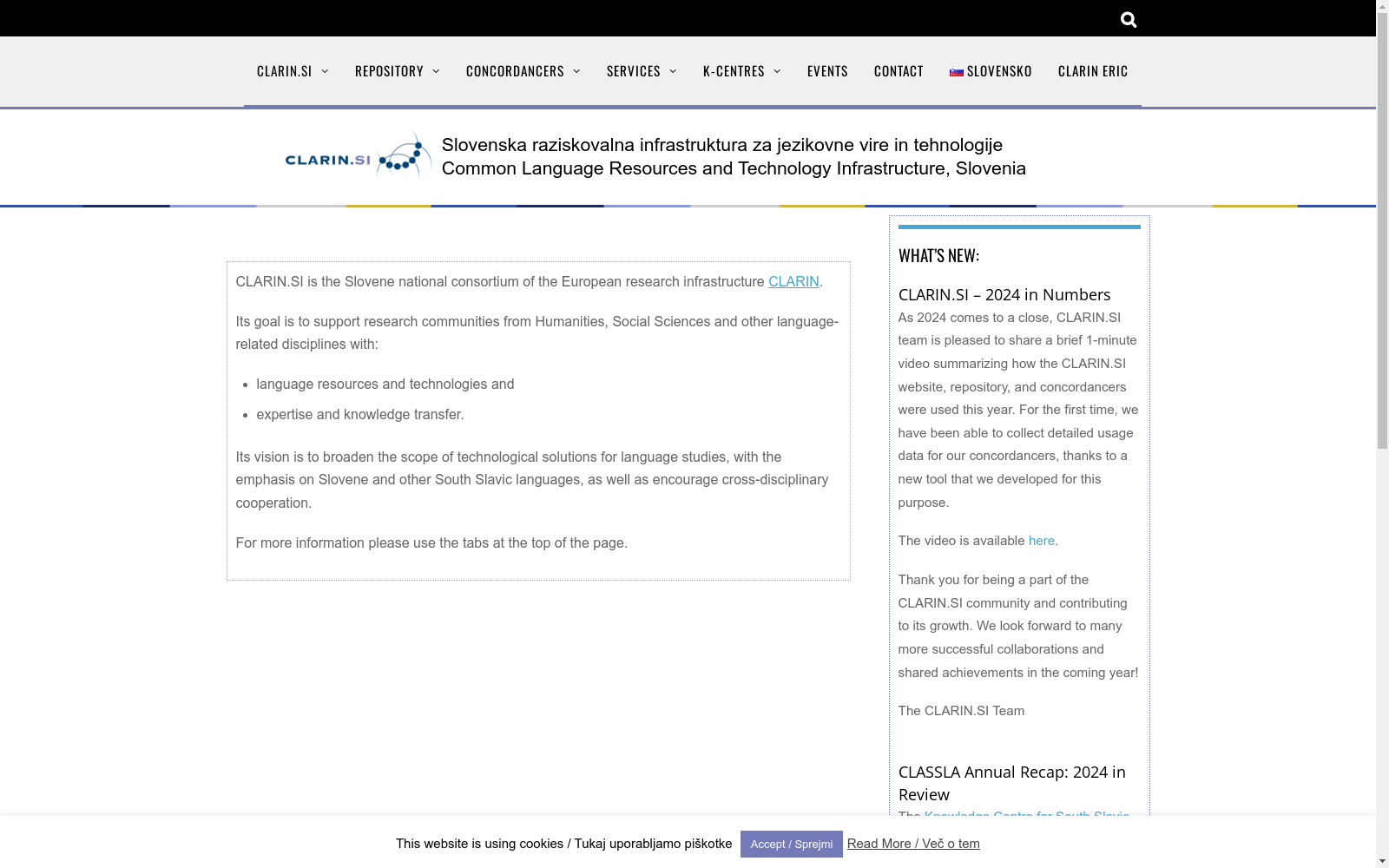Click the 'WHAT'S NEW:' heading
Viewport: 1389px width, 868px height.
(x=938, y=255)
